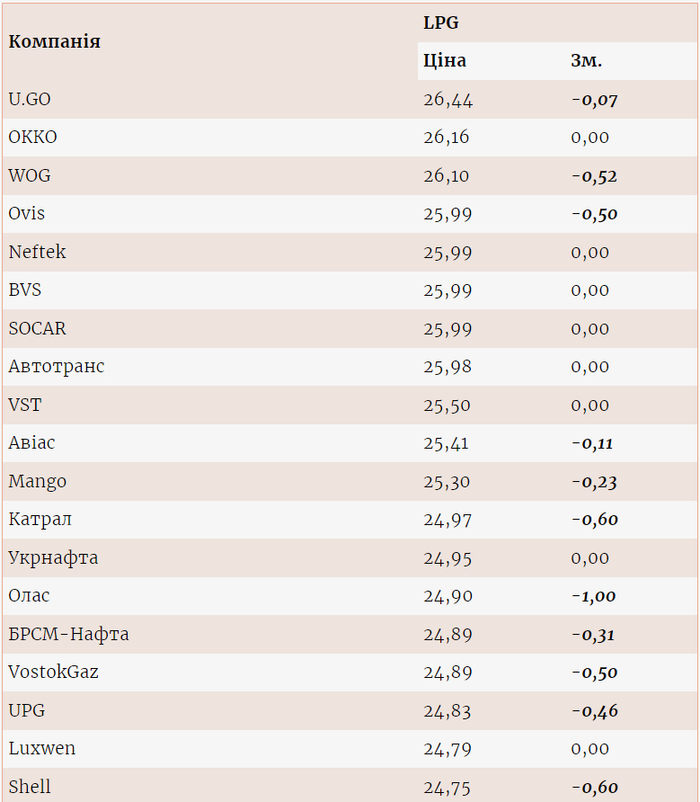This screenshot has height=802, width=700.
Task: Select the Shell company name
Action: [x=29, y=786]
